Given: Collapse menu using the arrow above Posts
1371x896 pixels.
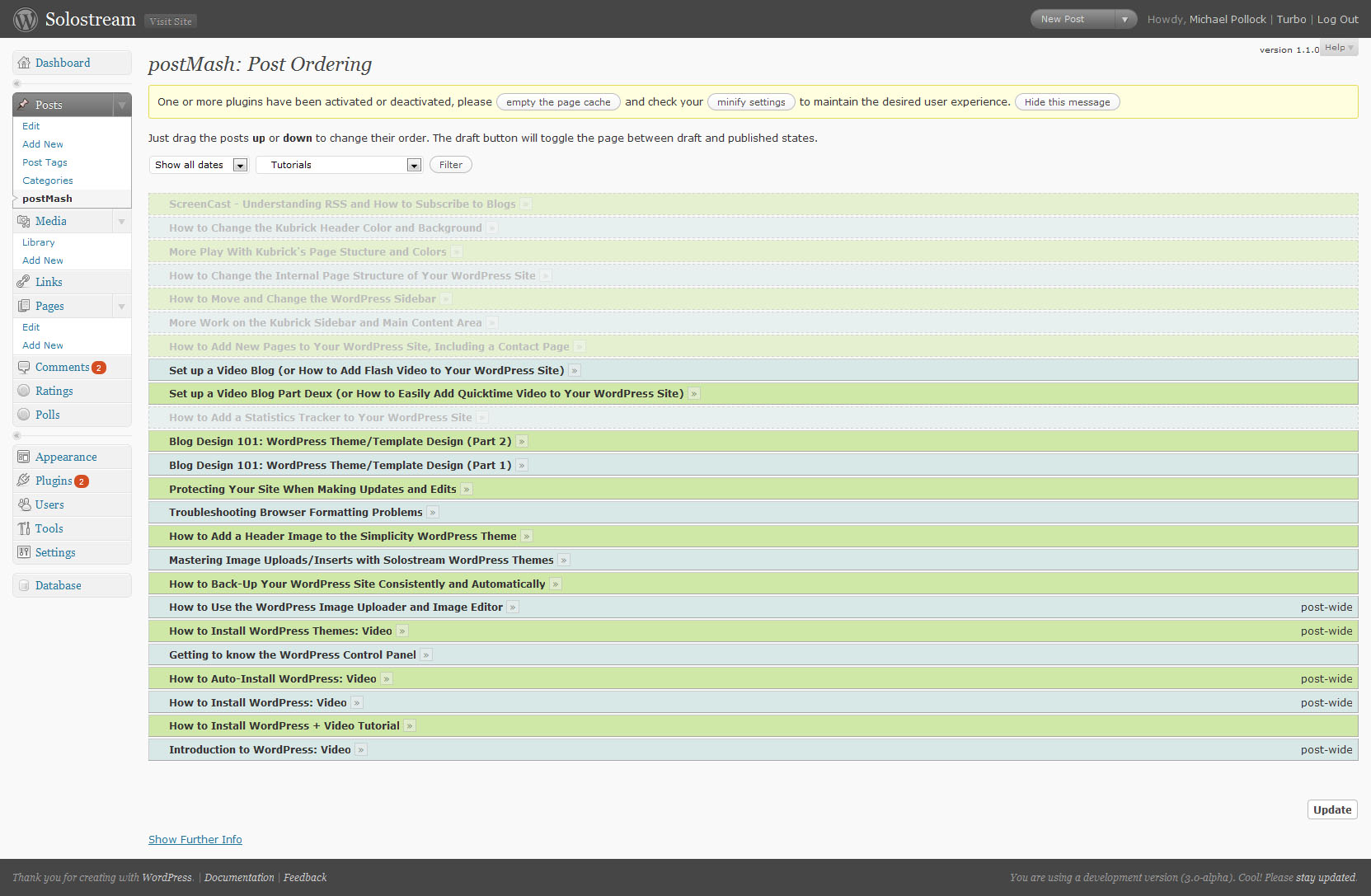Looking at the screenshot, I should point(16,83).
